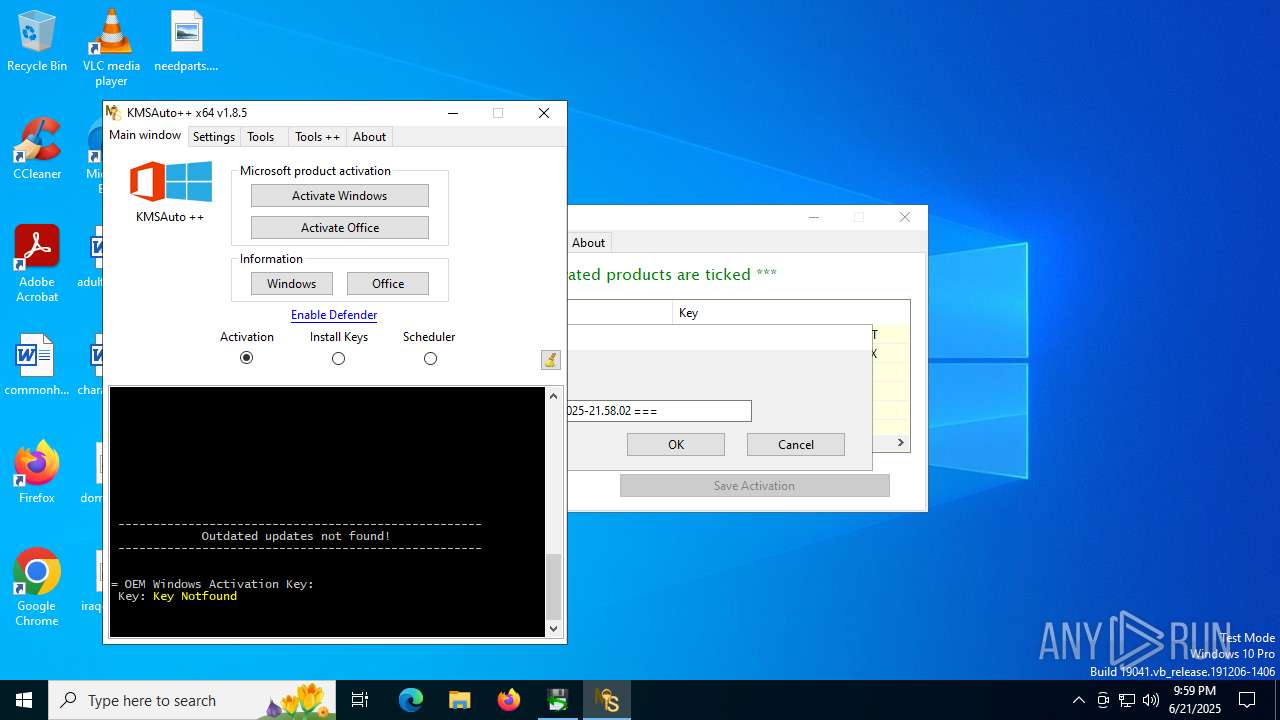Open File Explorer from the taskbar
Image resolution: width=1280 pixels, height=720 pixels.
click(x=460, y=700)
